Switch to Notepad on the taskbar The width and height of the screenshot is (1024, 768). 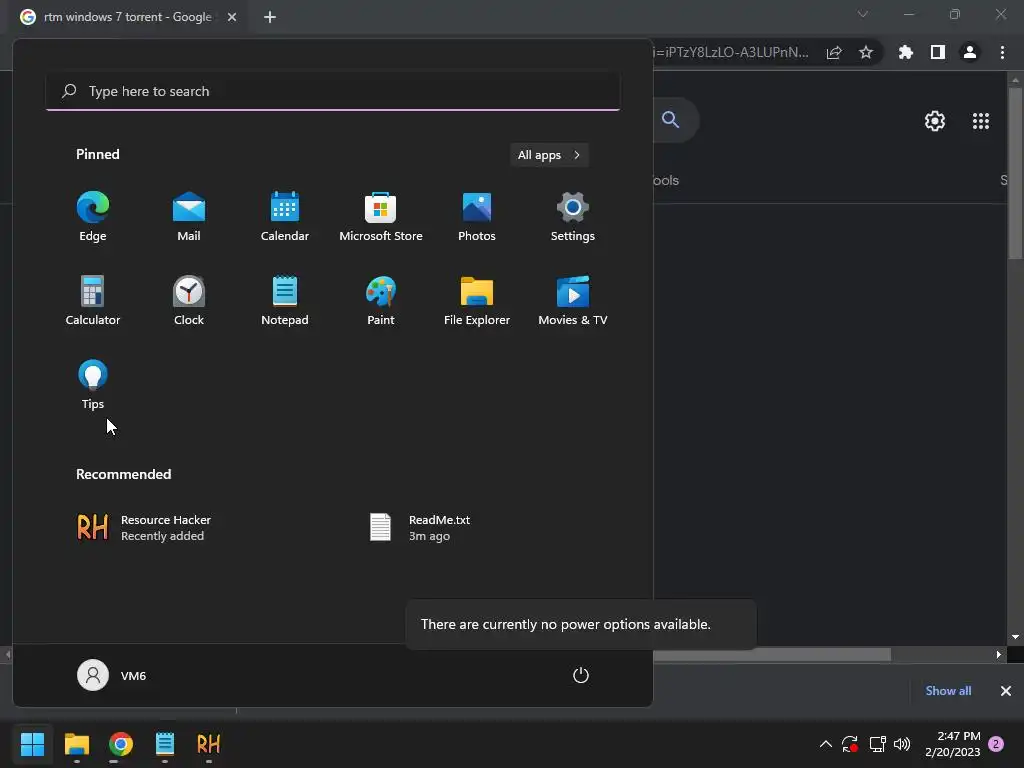click(165, 744)
